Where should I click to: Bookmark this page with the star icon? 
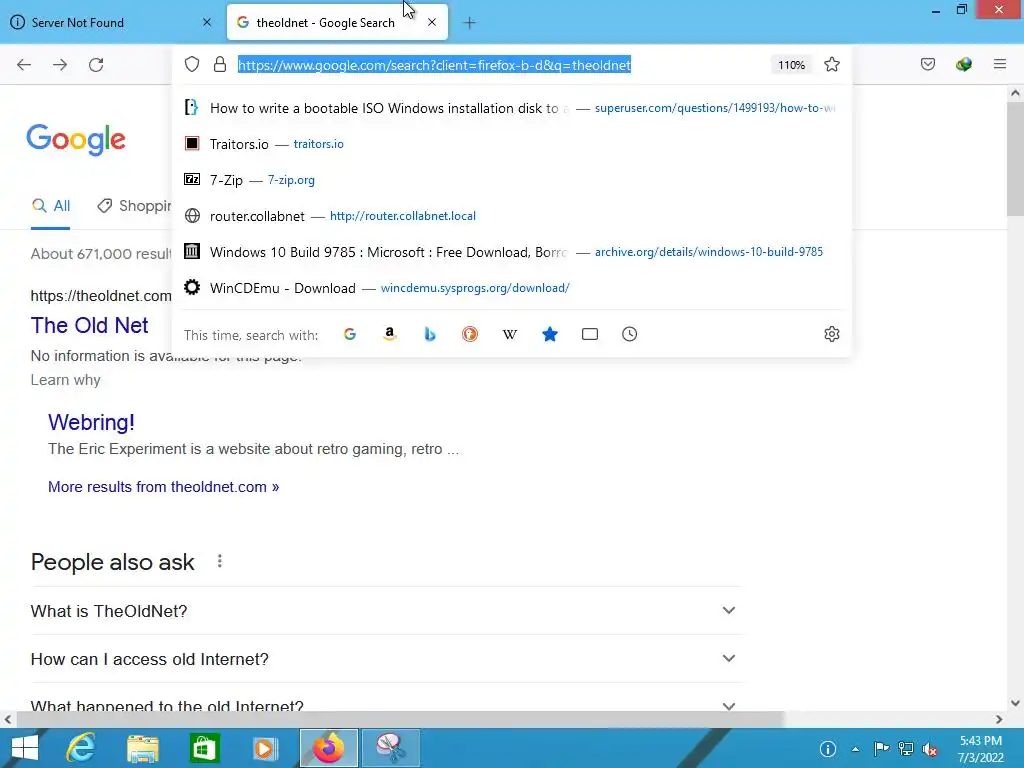(x=831, y=64)
